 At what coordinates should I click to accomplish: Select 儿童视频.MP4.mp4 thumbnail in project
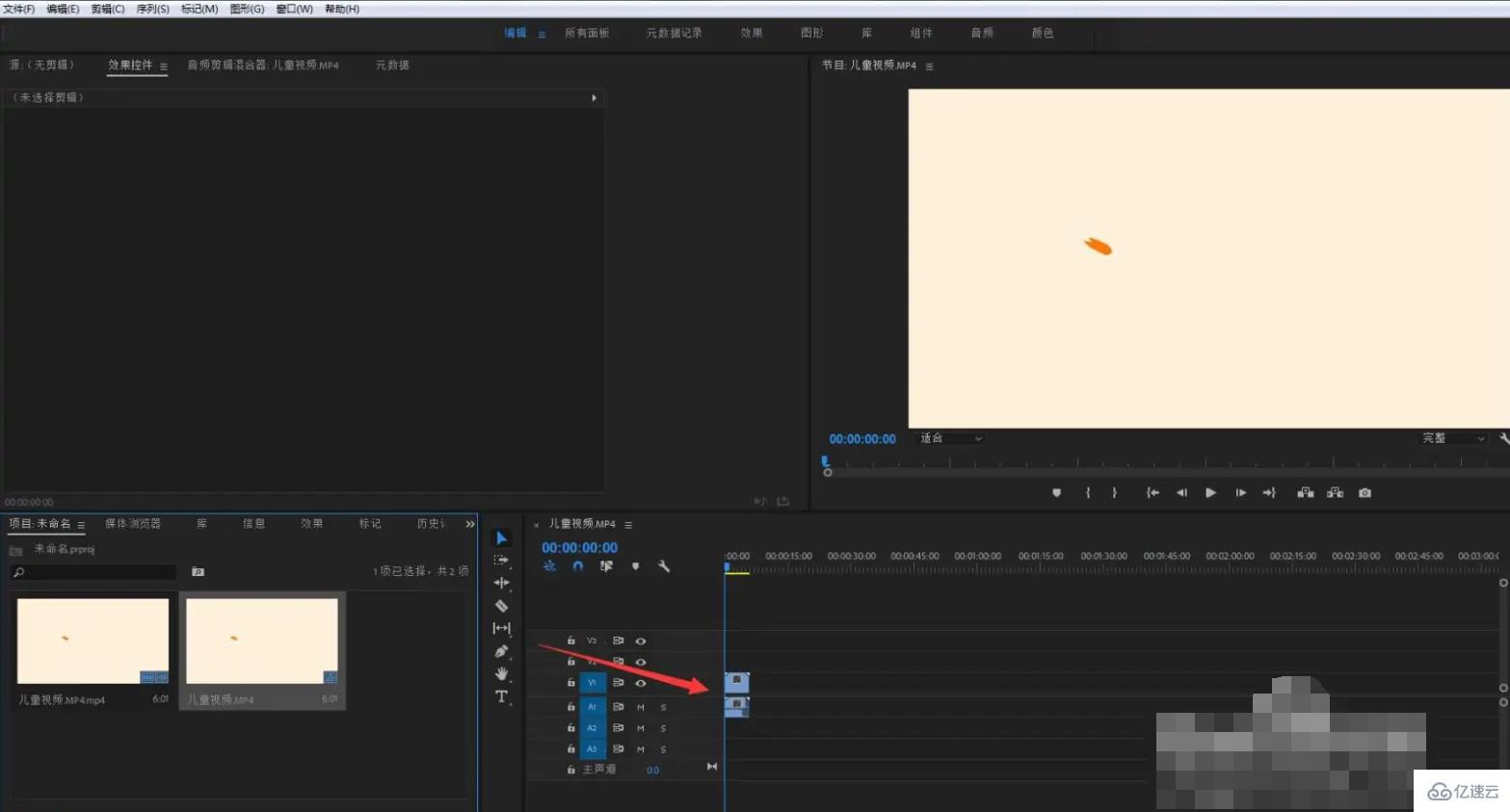click(x=93, y=641)
